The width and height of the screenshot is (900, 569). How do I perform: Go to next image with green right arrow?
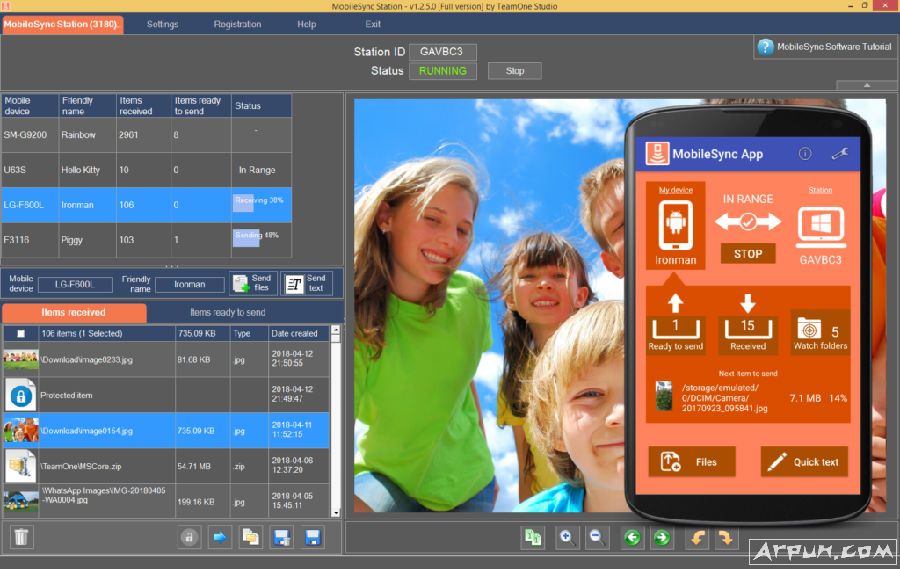(x=661, y=537)
